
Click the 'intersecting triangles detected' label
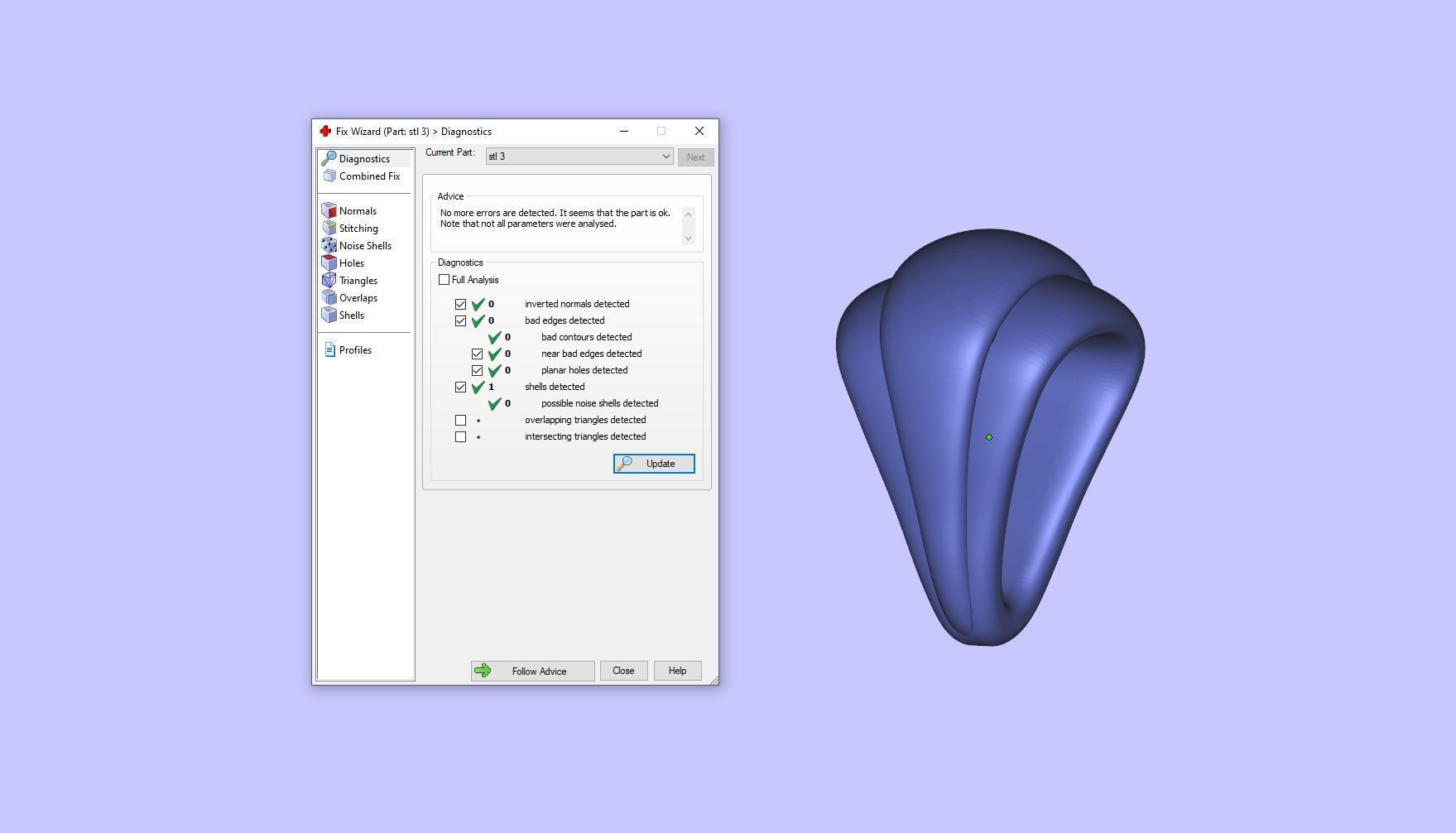[x=585, y=436]
